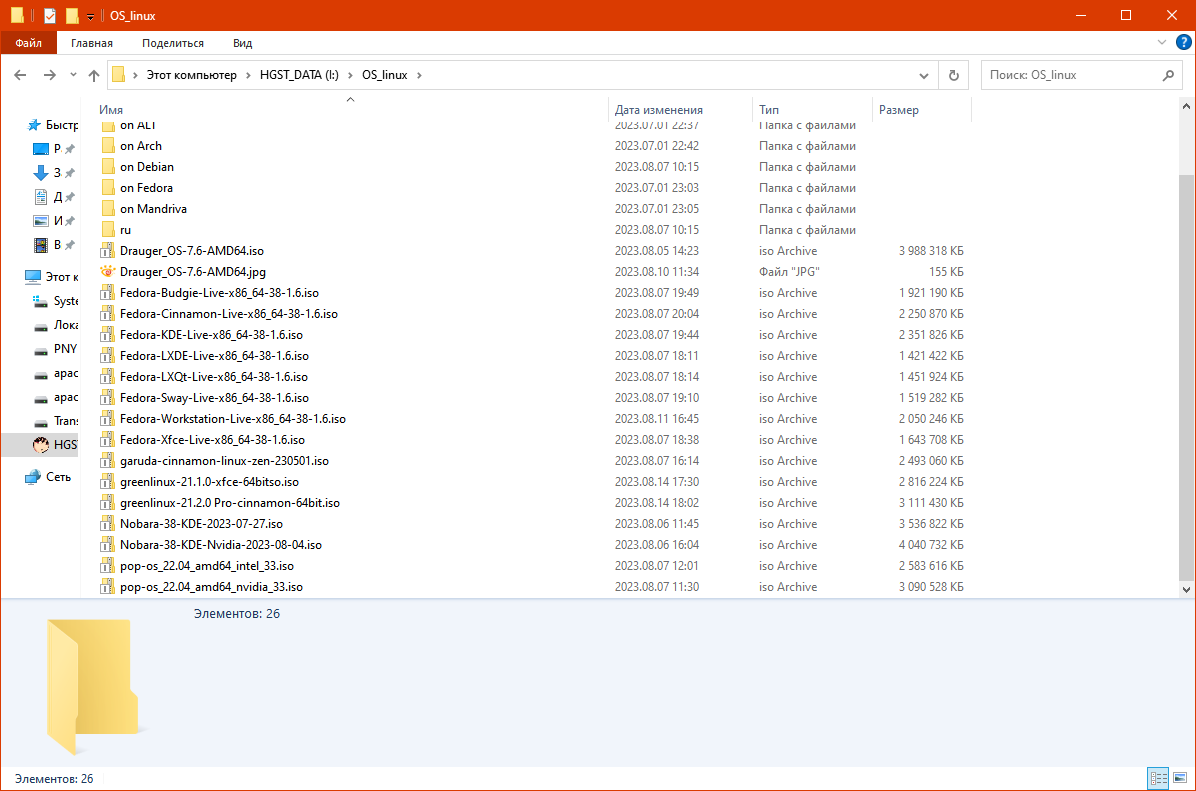1196x791 pixels.
Task: Click Properties icon in Quick Access Toolbar
Action: (50, 15)
